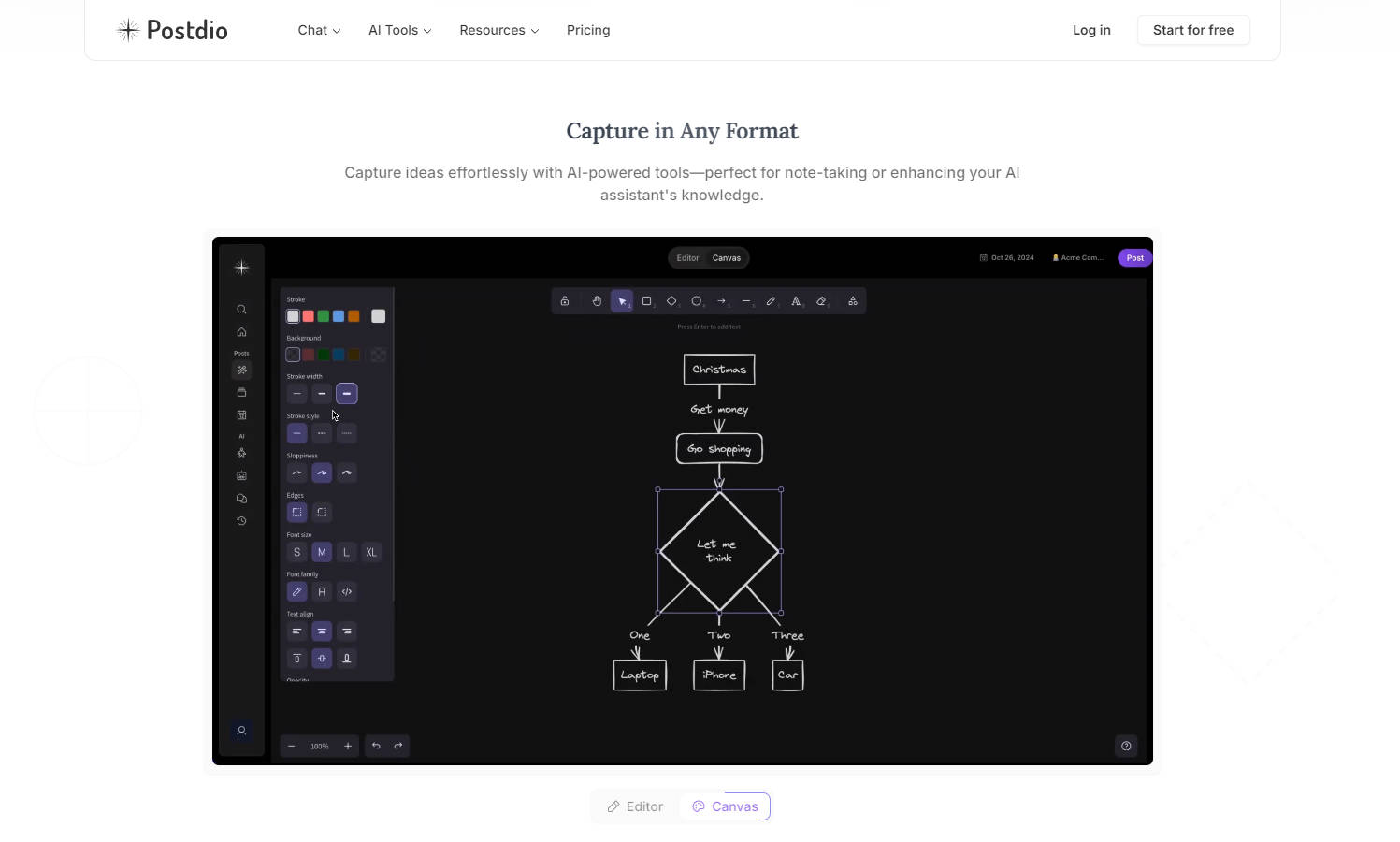Viewport: 1400px width, 842px height.
Task: Set font size to S
Action: [x=296, y=552]
